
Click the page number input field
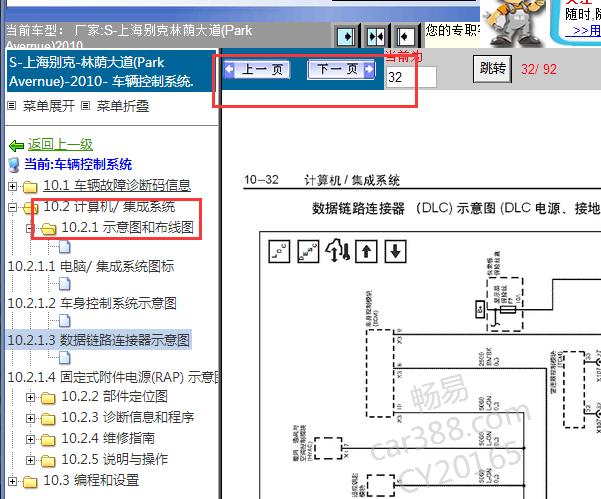(411, 77)
